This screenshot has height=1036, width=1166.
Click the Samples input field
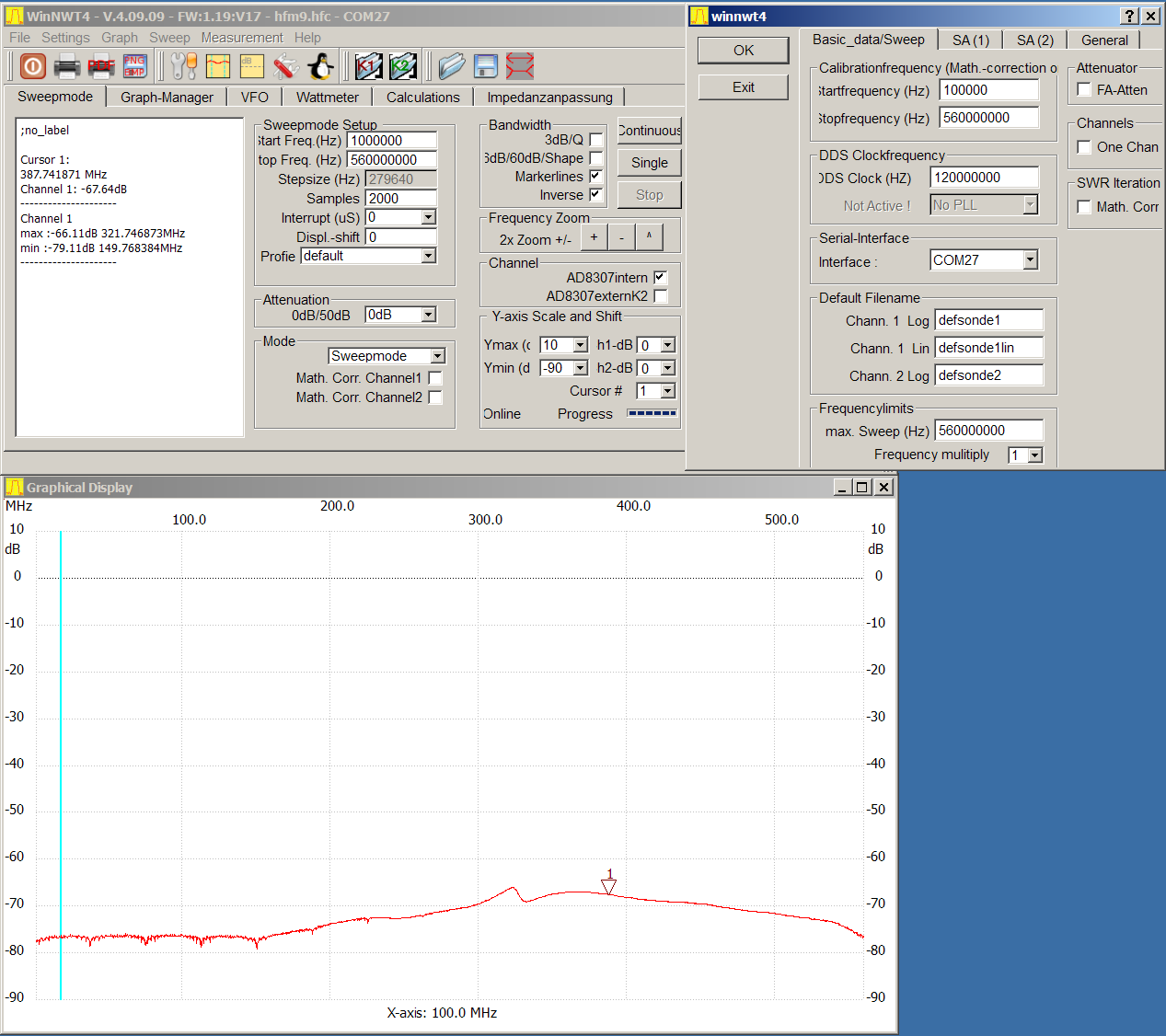click(x=400, y=199)
